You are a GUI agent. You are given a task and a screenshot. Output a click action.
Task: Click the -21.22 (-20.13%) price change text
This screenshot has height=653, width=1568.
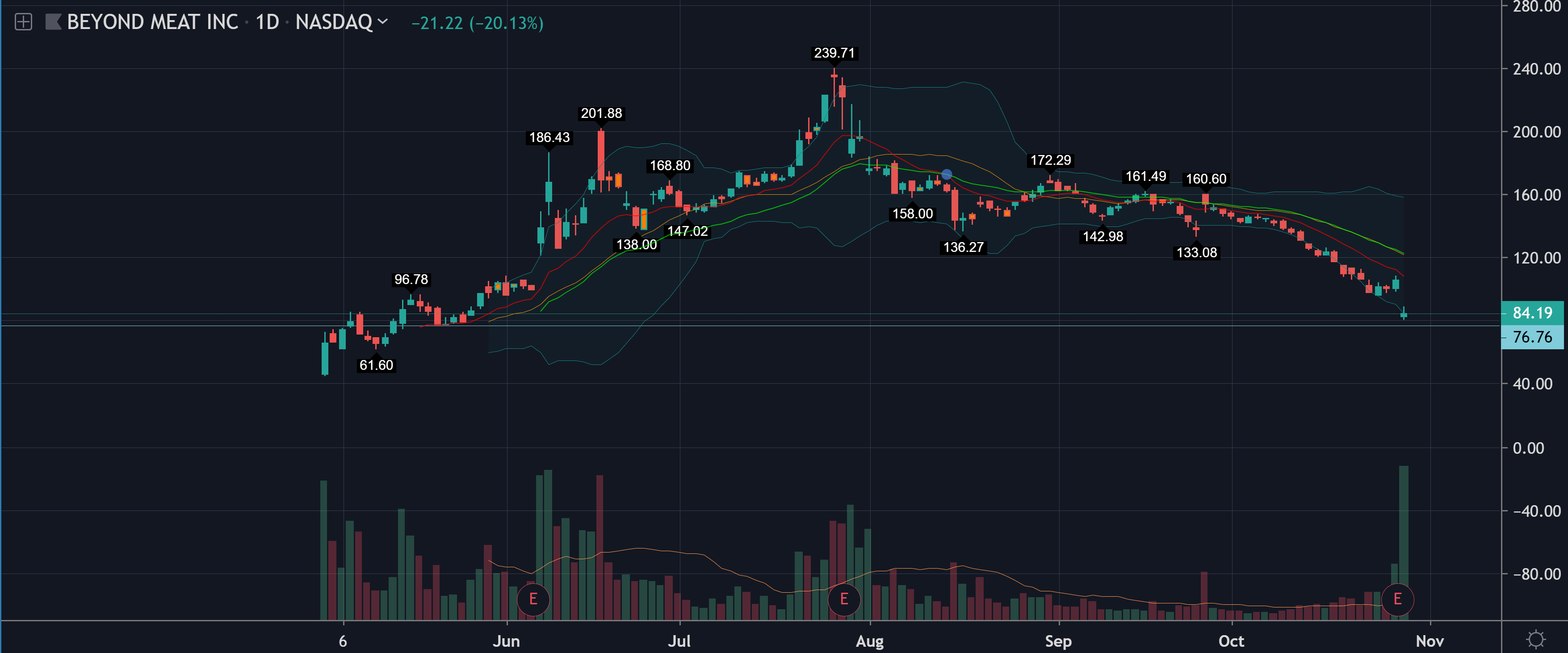click(x=477, y=23)
